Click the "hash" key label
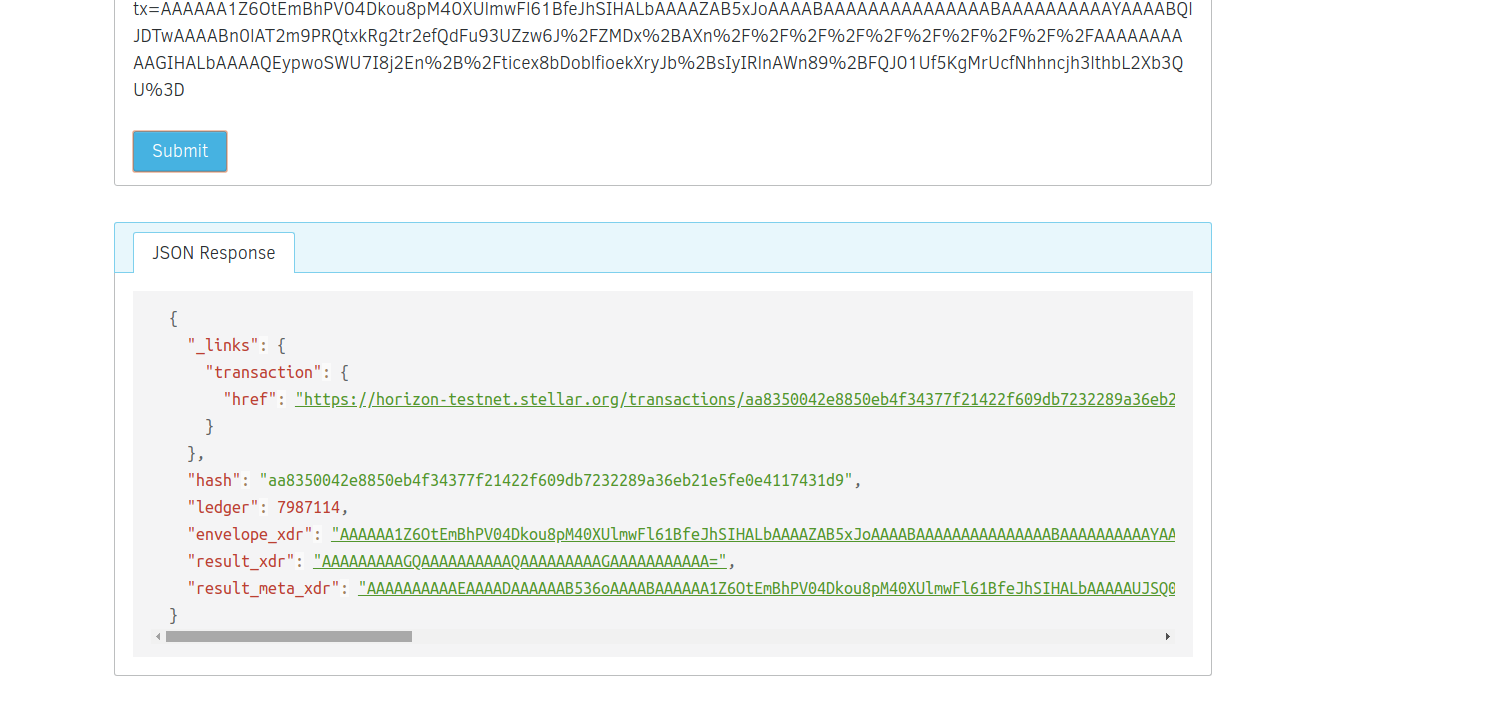 pos(214,480)
